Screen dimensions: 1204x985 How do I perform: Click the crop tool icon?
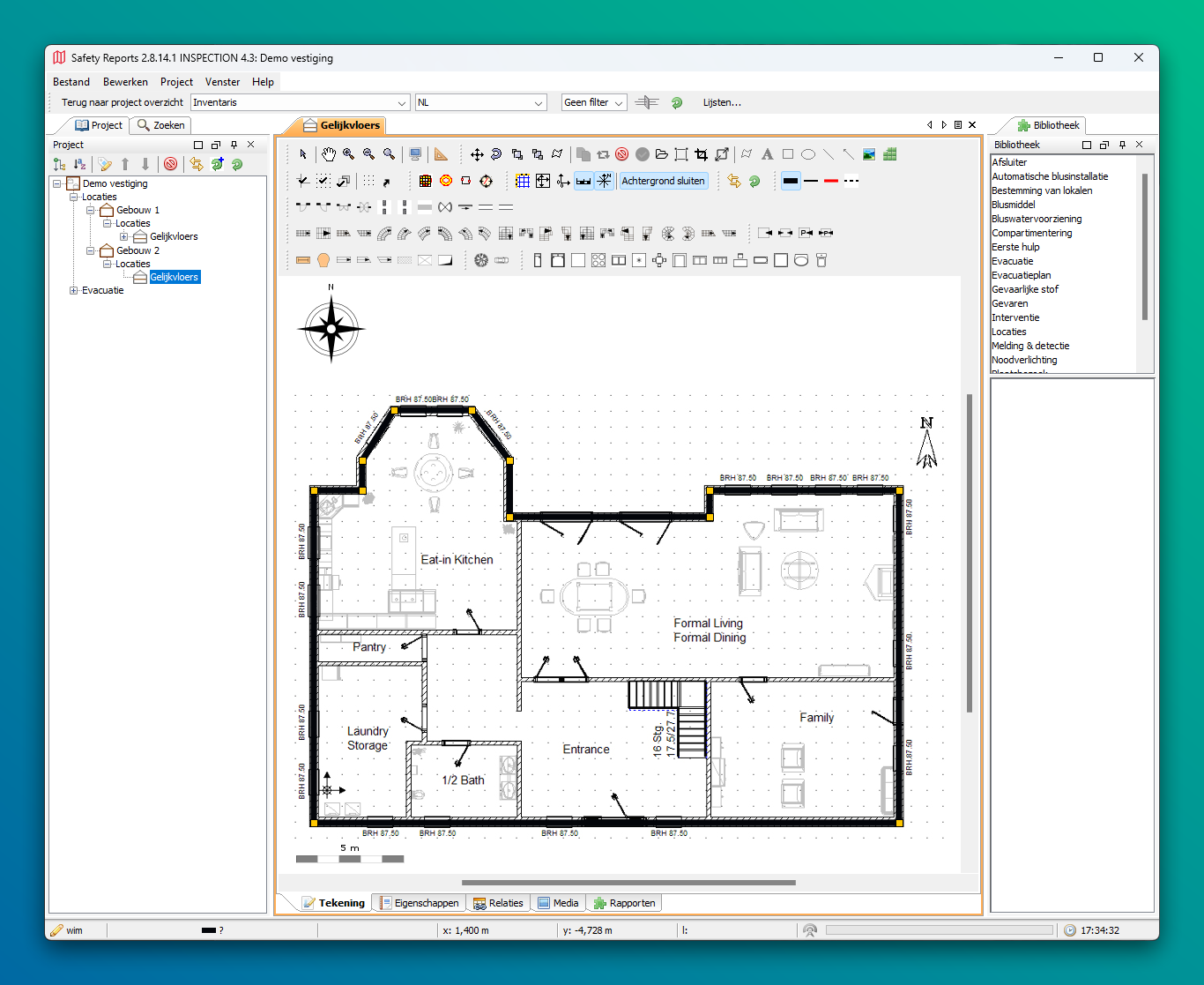tap(702, 154)
